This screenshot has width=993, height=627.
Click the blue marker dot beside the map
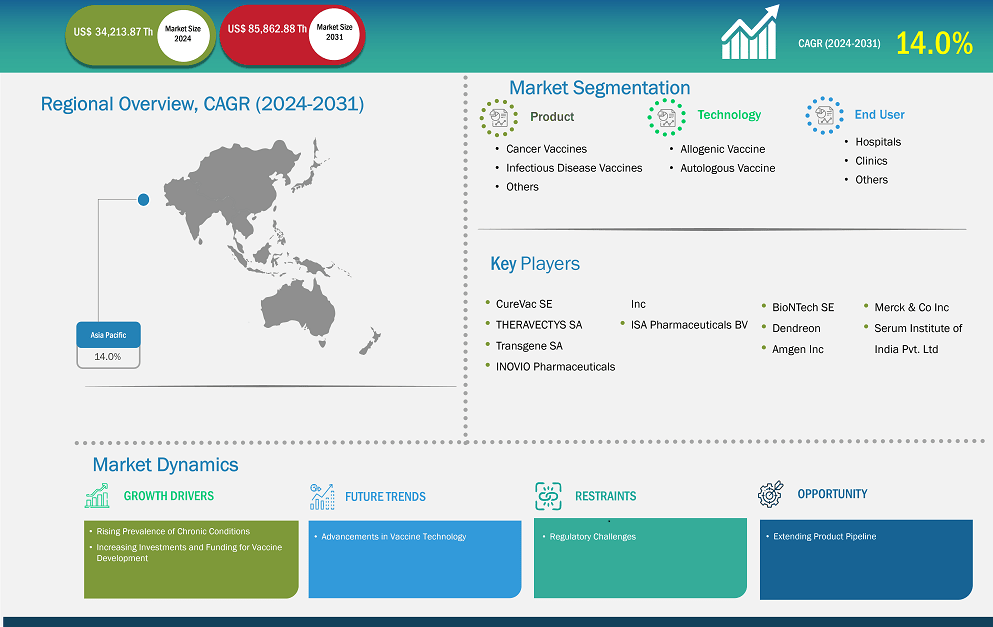pos(143,200)
